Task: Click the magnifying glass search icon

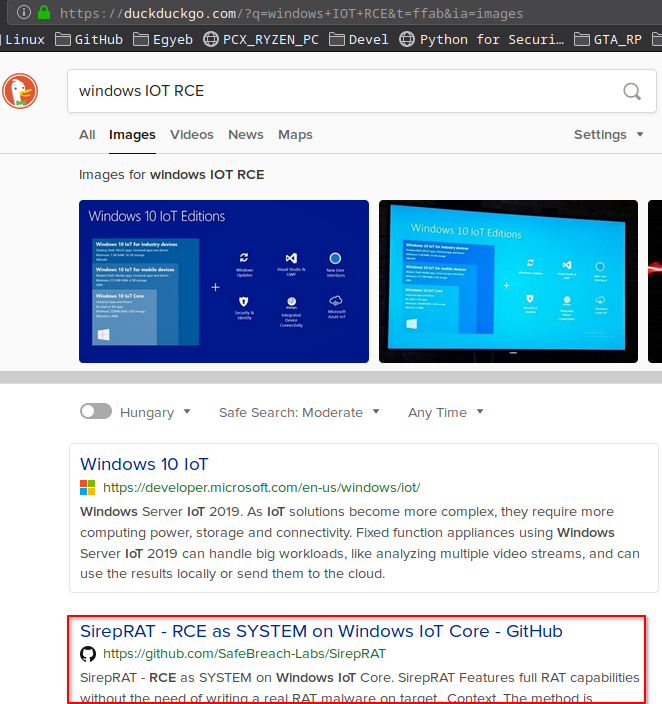Action: click(x=632, y=91)
